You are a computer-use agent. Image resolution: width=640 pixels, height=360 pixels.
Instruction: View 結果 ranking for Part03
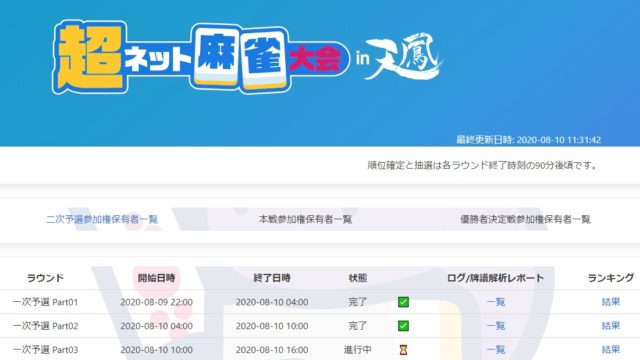pos(611,350)
